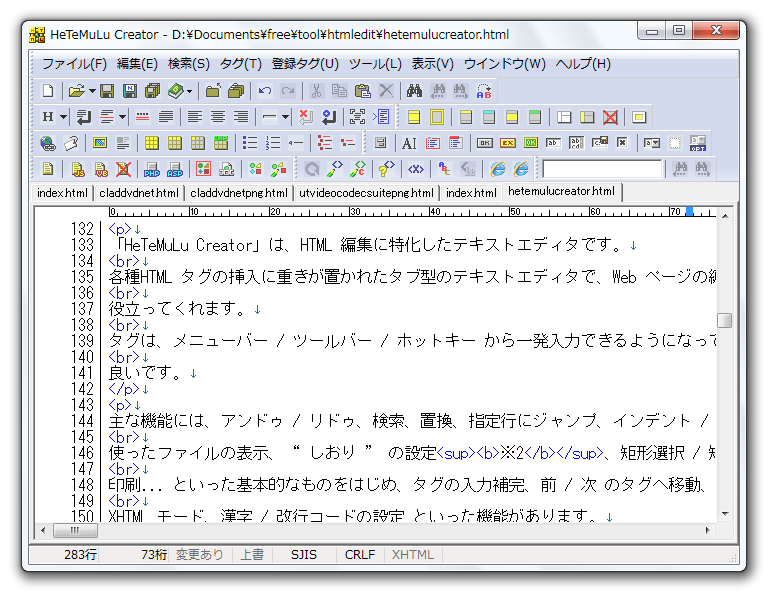Click the horizontal scrollbar thumb
Screen dimensions: 768x595
pyautogui.click(x=75, y=530)
